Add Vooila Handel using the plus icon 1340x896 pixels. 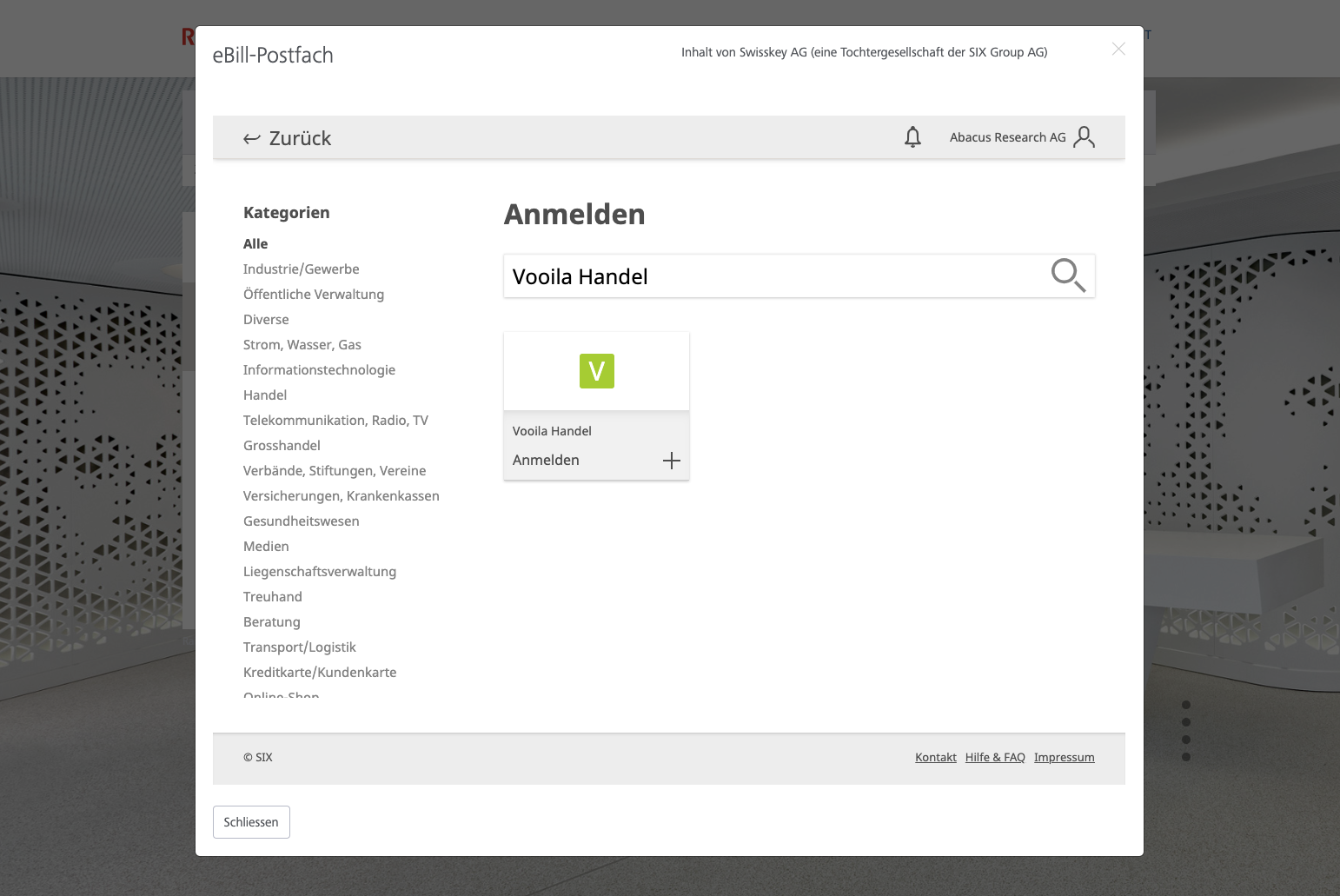point(671,461)
